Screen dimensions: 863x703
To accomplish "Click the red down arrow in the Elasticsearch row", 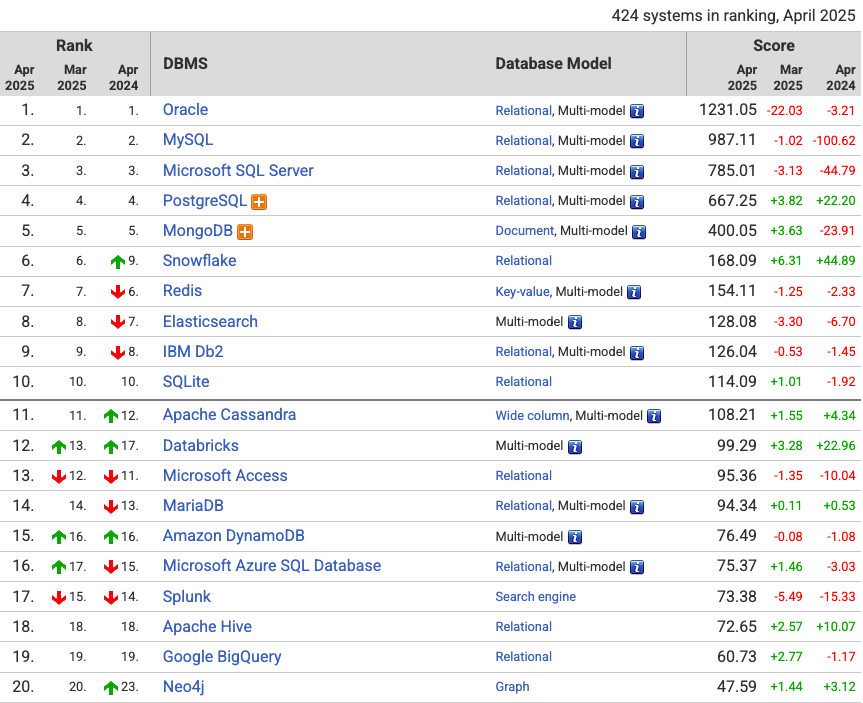I will (118, 321).
